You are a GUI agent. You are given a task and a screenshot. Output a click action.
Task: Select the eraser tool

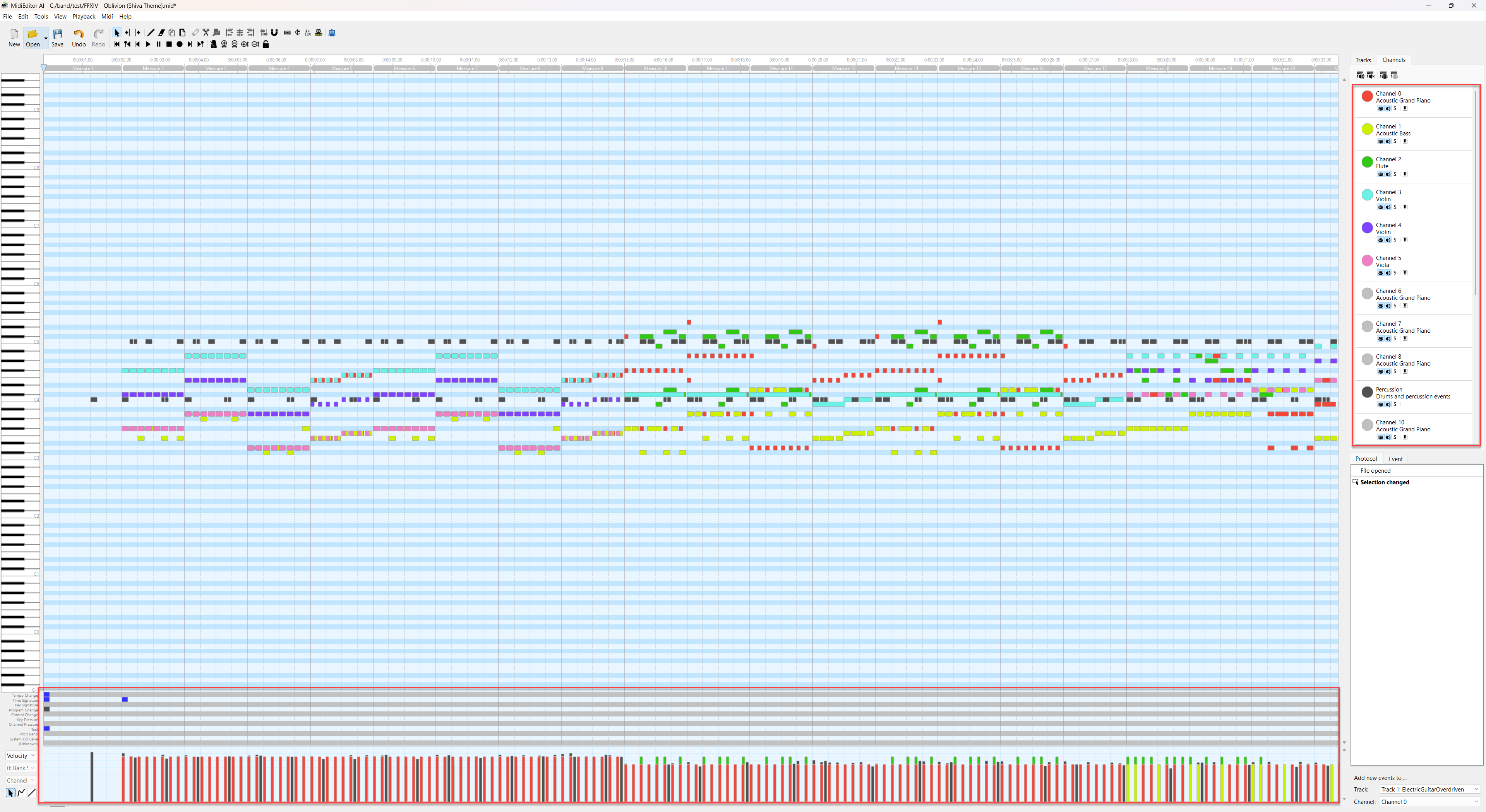161,32
